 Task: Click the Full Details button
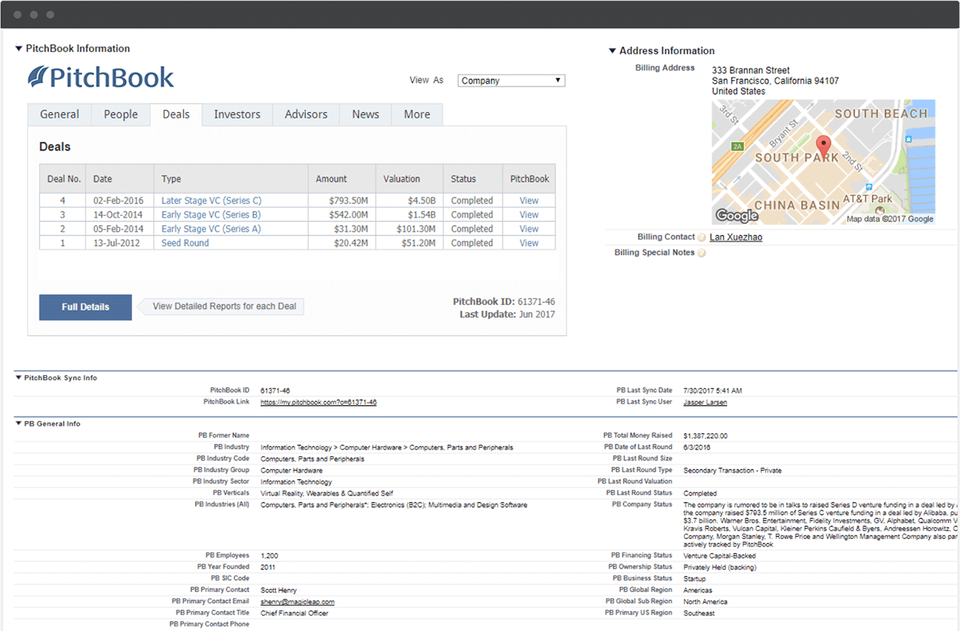(85, 307)
